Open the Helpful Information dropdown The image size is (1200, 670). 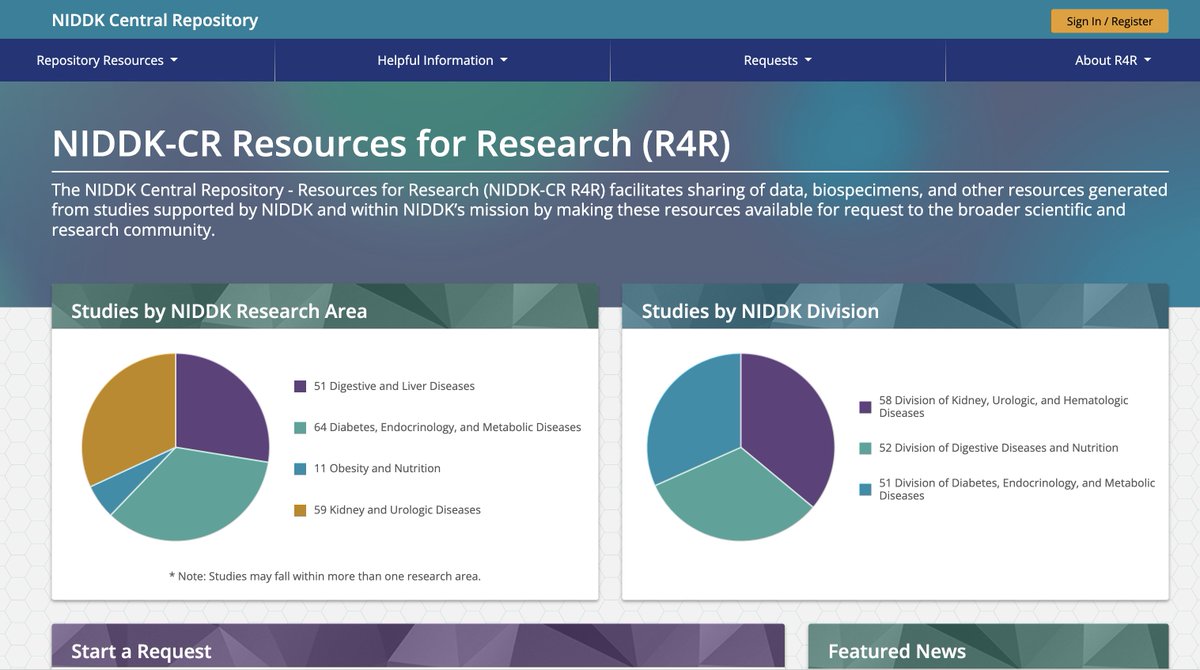(442, 60)
